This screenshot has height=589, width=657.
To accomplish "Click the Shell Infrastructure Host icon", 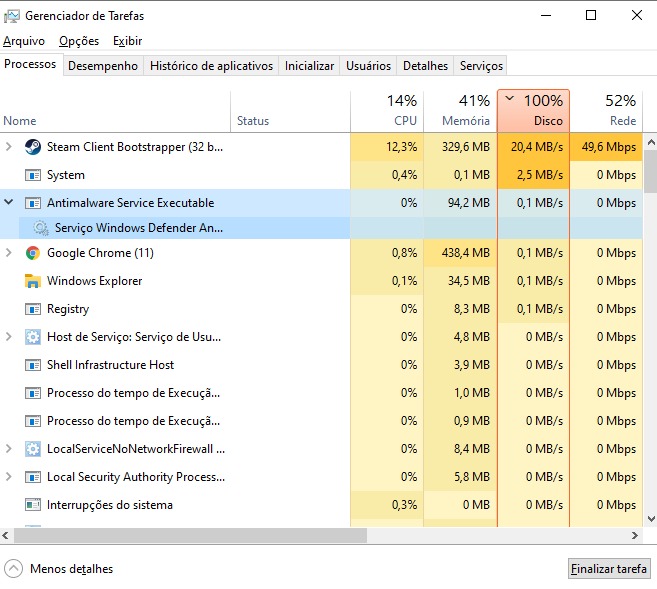I will click(x=33, y=365).
